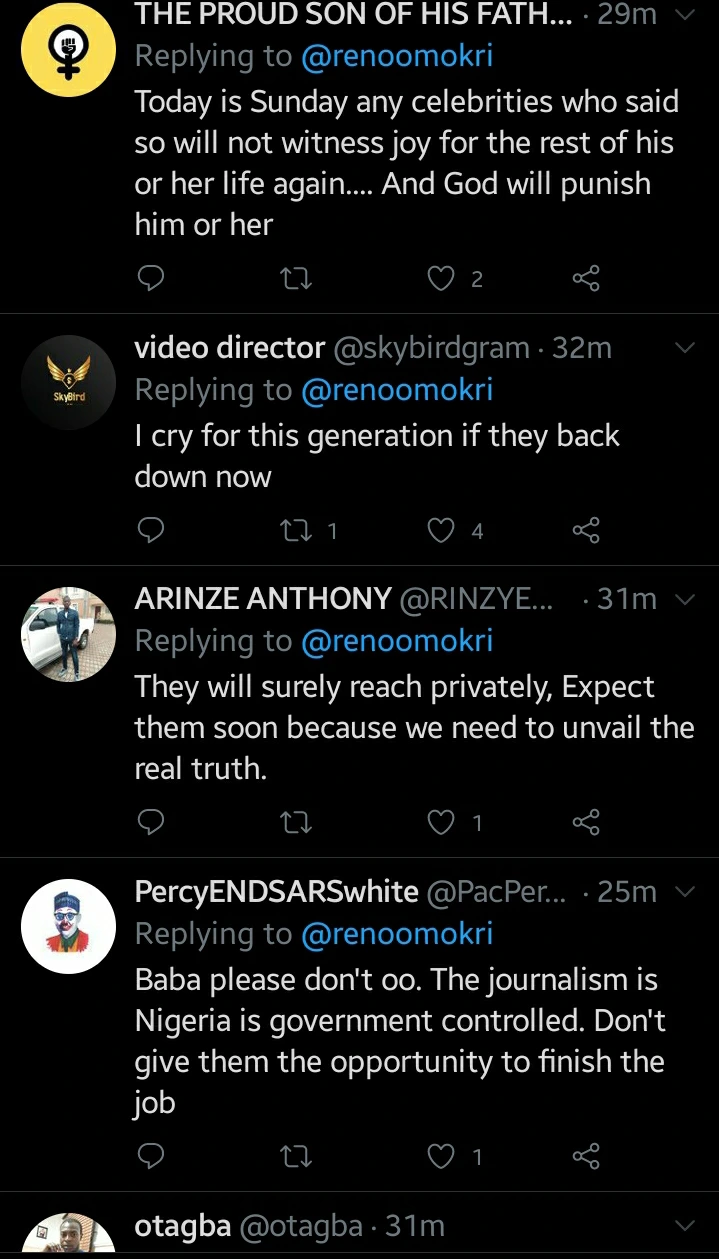This screenshot has width=719, height=1259.
Task: Retweet ARINZE ANTHONY's tweet
Action: pyautogui.click(x=297, y=822)
